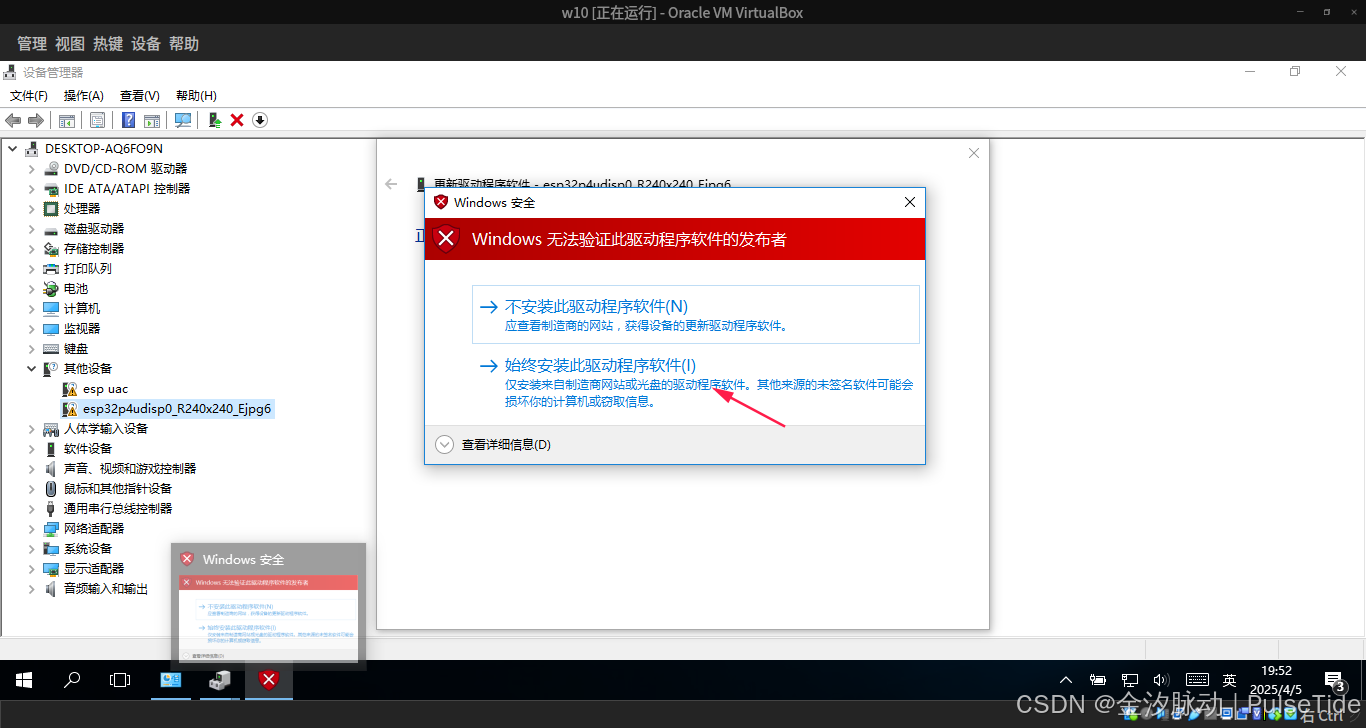Click the Scan for hardware changes icon
This screenshot has height=728, width=1366.
coord(183,120)
